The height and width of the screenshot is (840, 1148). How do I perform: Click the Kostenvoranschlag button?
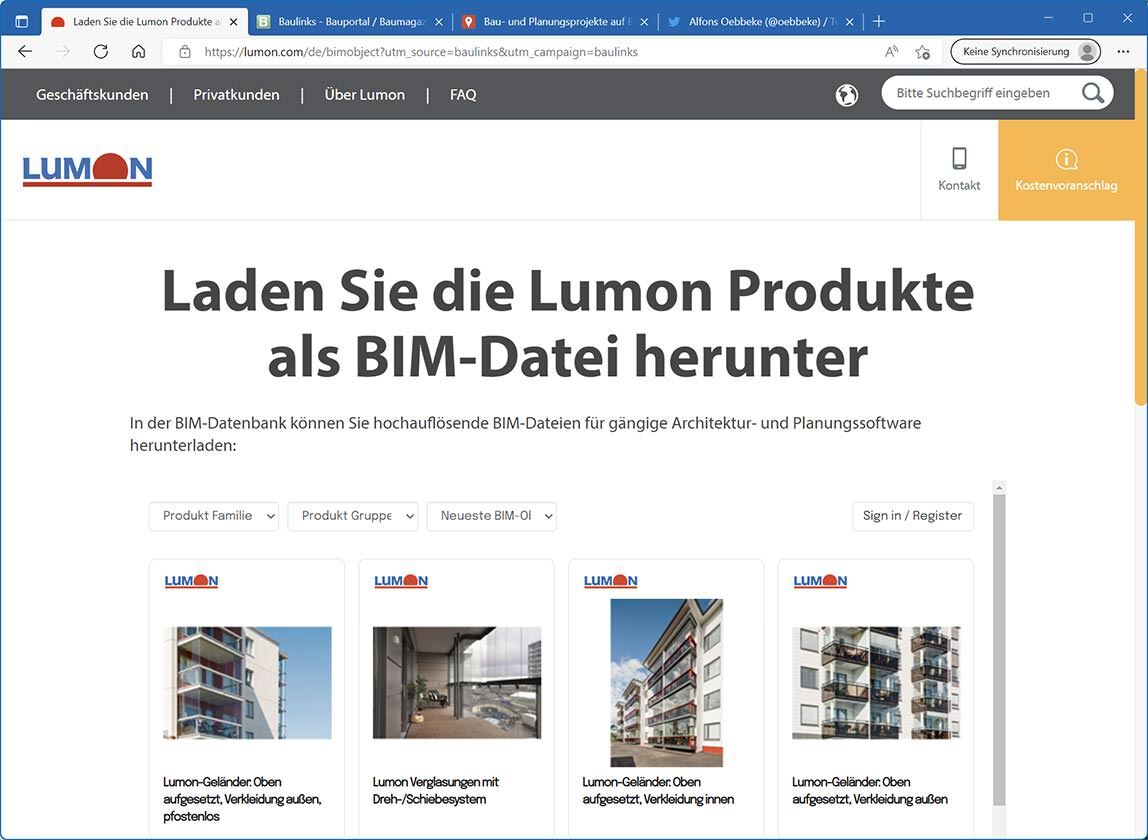click(1066, 169)
